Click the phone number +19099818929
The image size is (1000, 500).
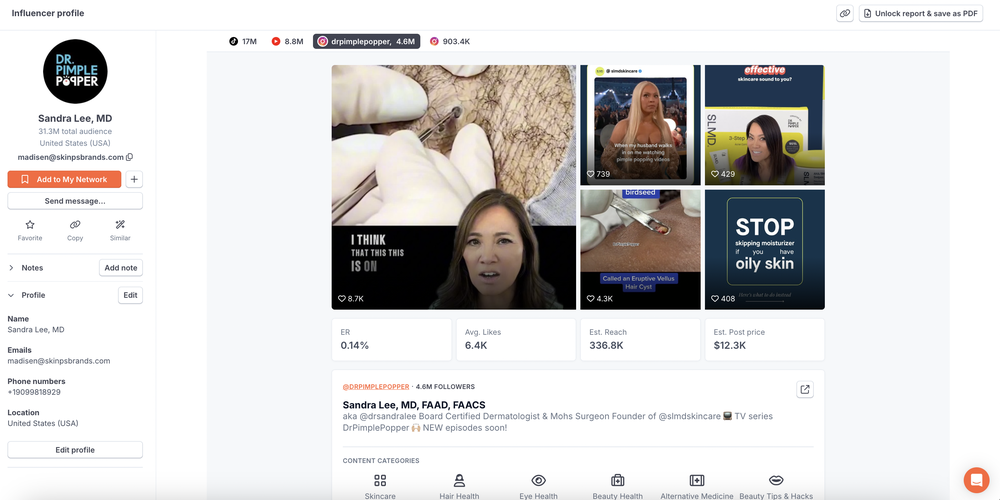(x=34, y=392)
